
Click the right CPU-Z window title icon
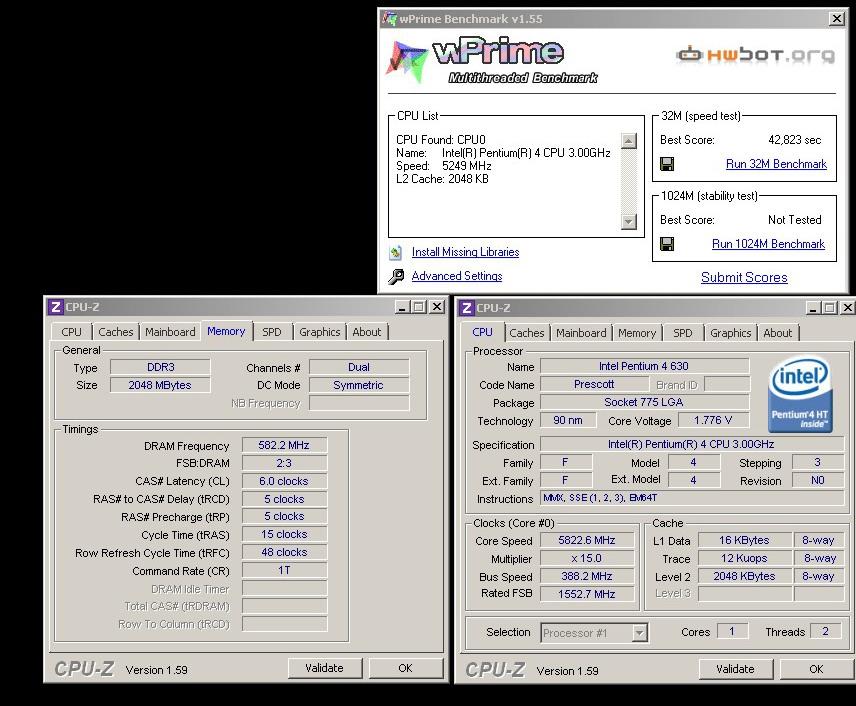point(466,308)
